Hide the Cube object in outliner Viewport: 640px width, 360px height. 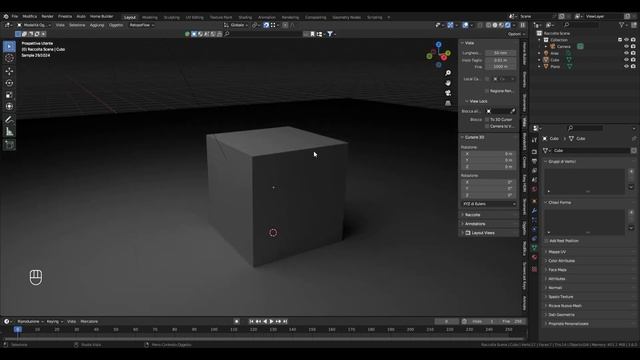tap(626, 60)
